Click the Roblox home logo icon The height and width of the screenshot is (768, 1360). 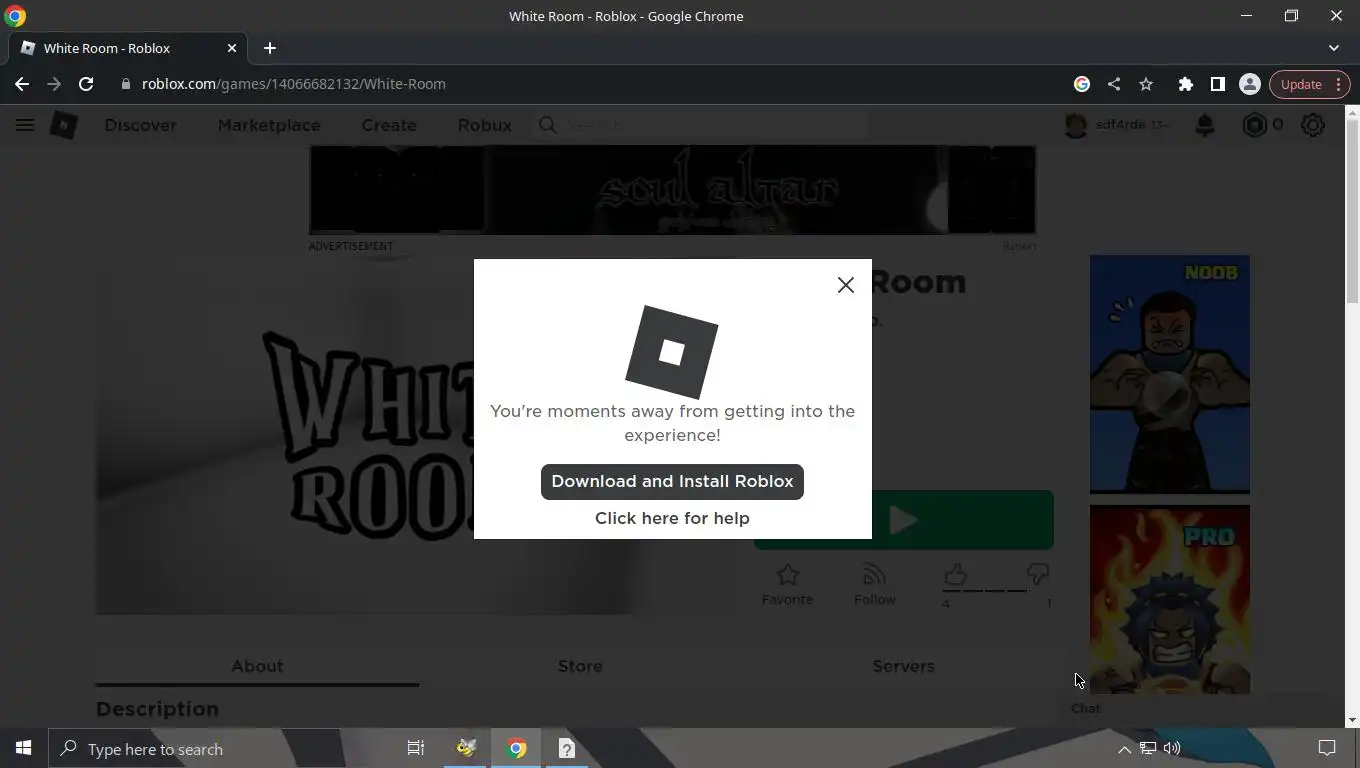tap(64, 125)
